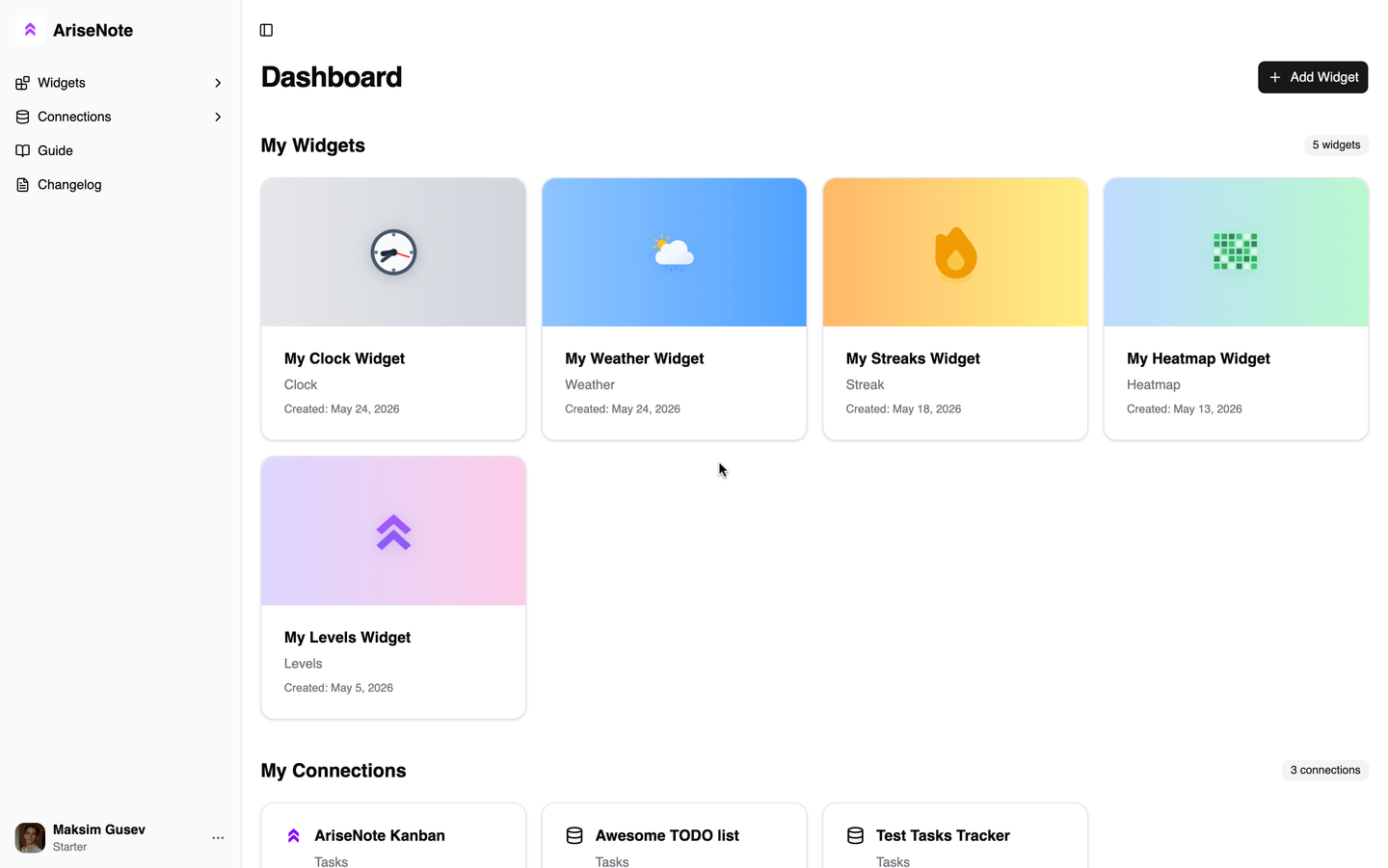The image size is (1388, 868).
Task: Click the Changelog document icon
Action: coord(22,185)
